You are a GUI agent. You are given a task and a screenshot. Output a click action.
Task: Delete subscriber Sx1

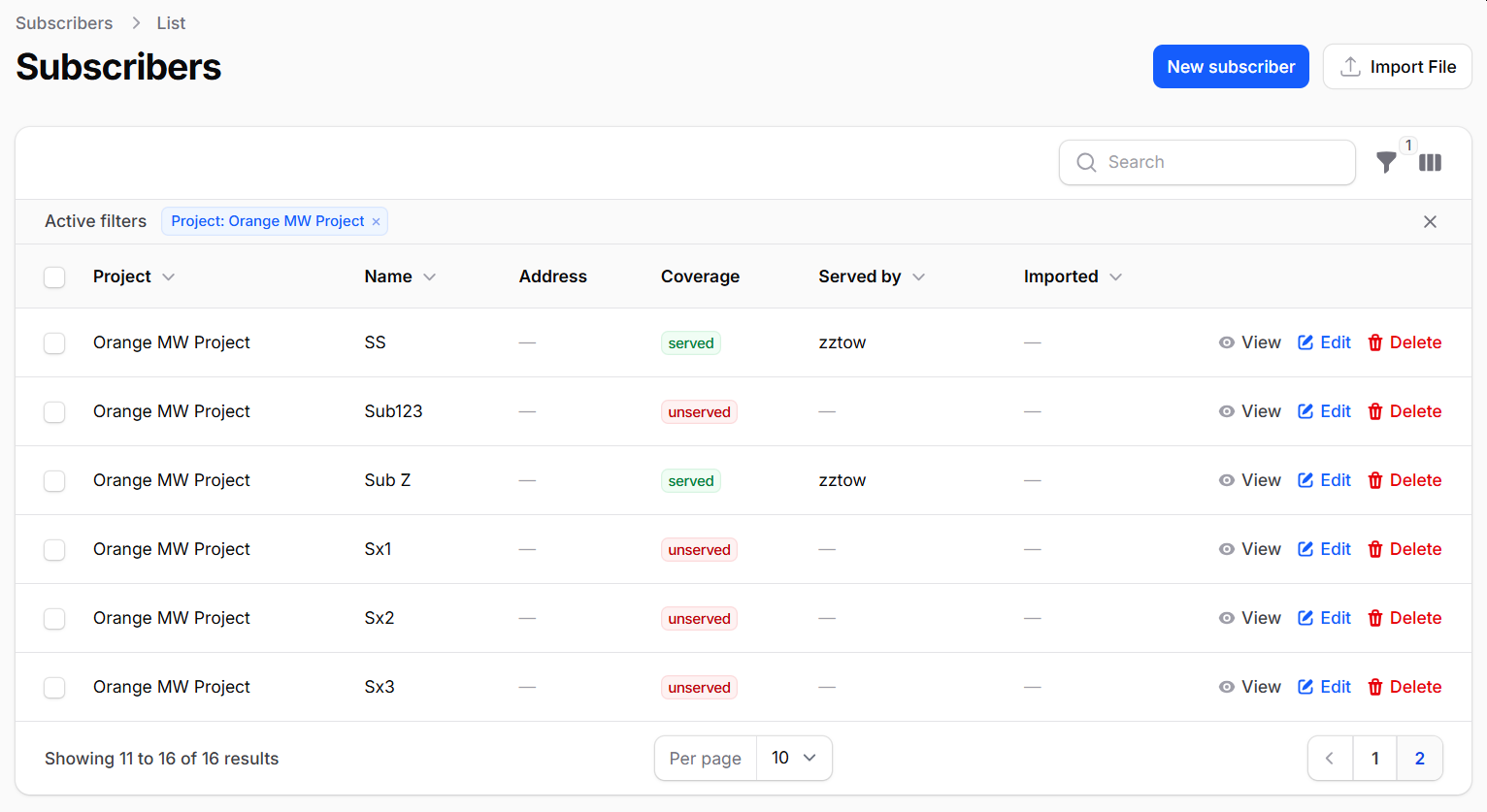1404,549
